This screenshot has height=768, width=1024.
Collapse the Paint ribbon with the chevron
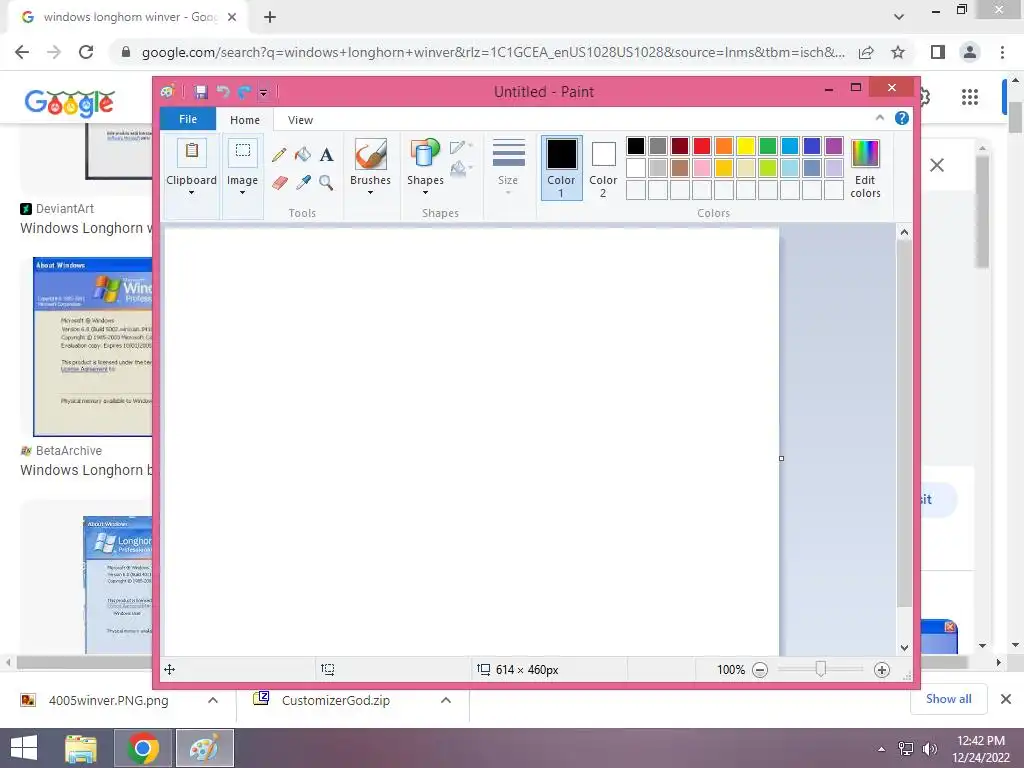click(x=880, y=118)
